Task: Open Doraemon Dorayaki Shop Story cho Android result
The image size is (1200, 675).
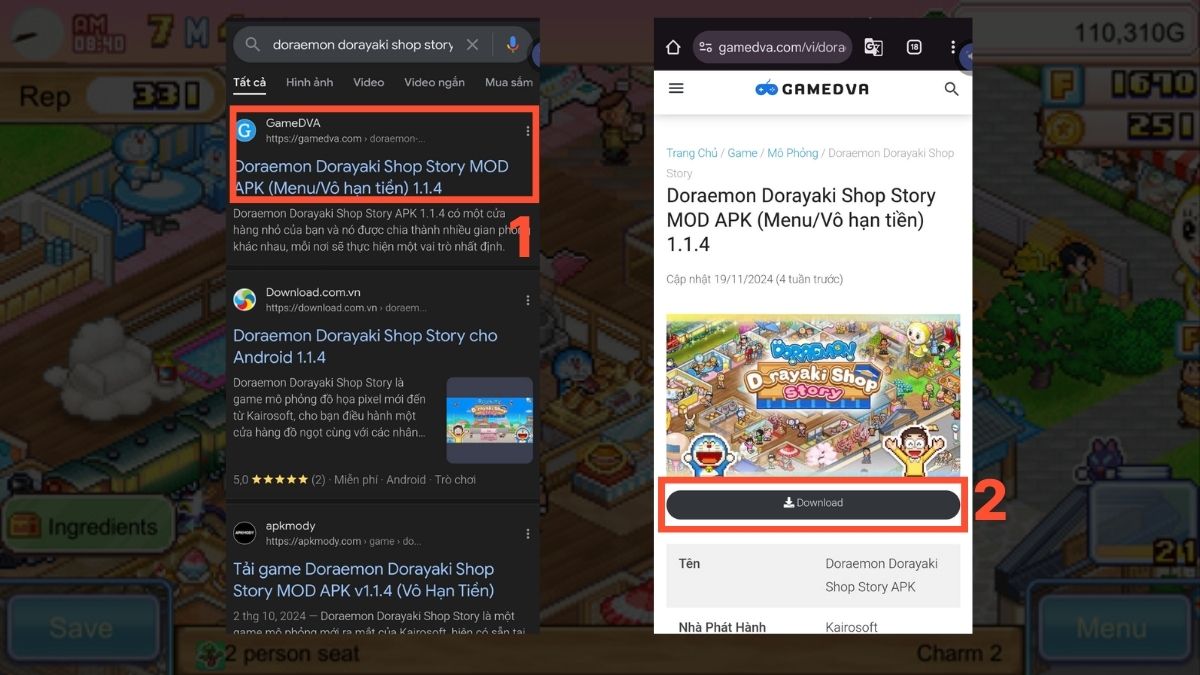Action: click(x=365, y=346)
